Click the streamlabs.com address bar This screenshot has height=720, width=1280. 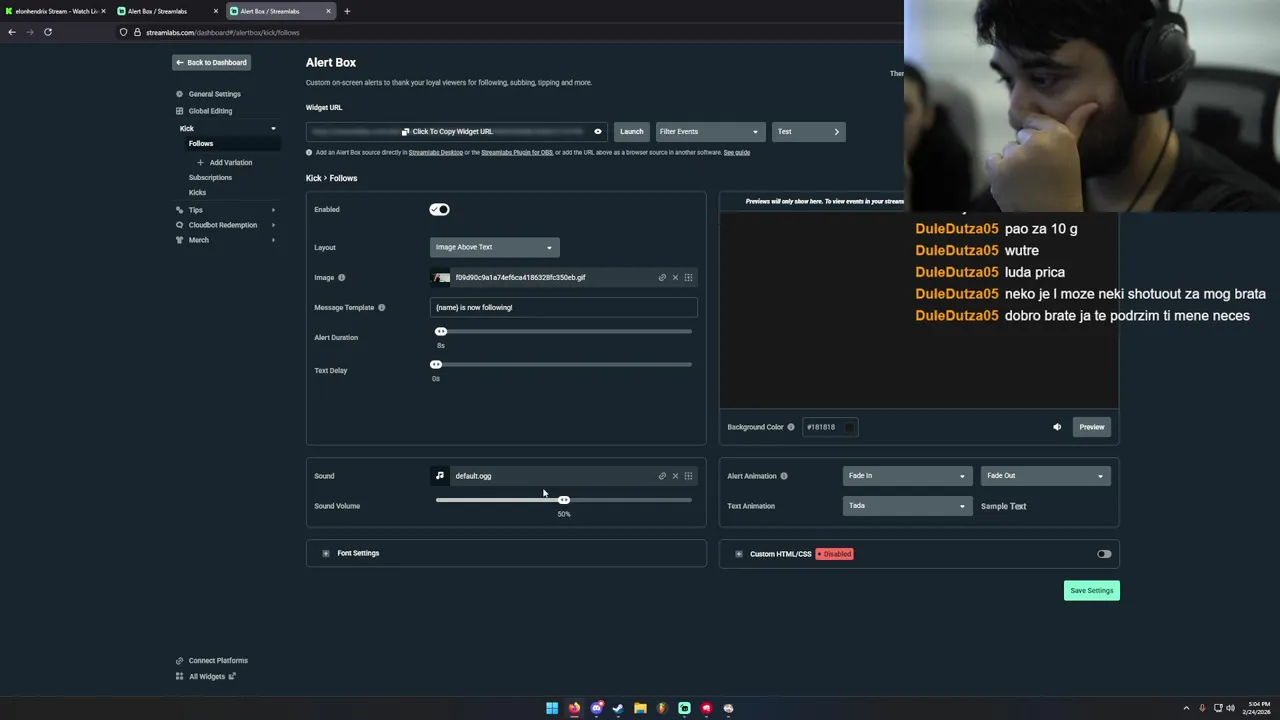222,32
